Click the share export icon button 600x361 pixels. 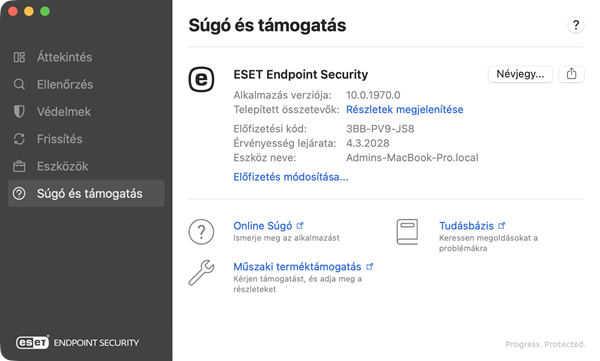tap(571, 74)
